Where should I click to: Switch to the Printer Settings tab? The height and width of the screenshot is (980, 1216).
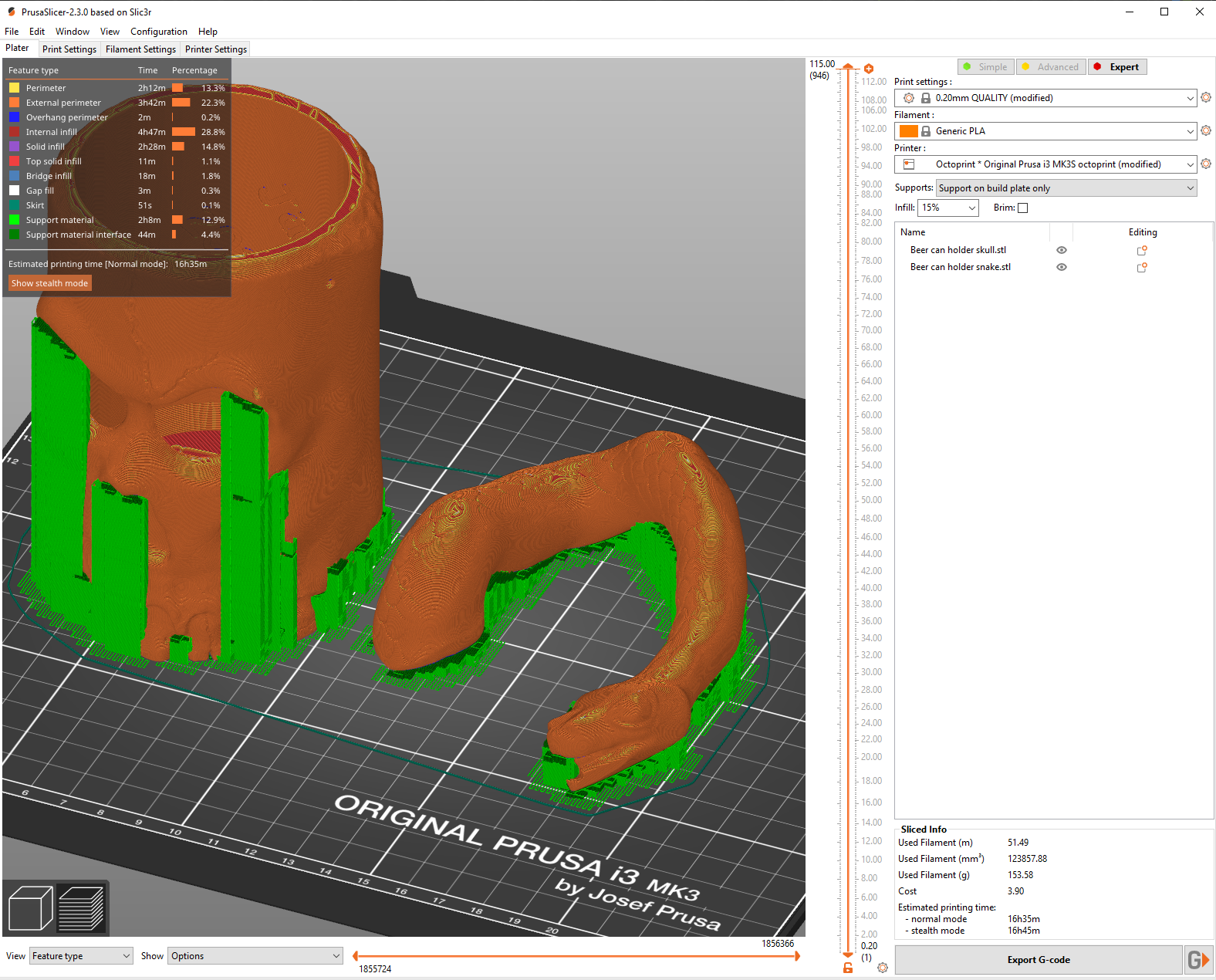[x=216, y=49]
